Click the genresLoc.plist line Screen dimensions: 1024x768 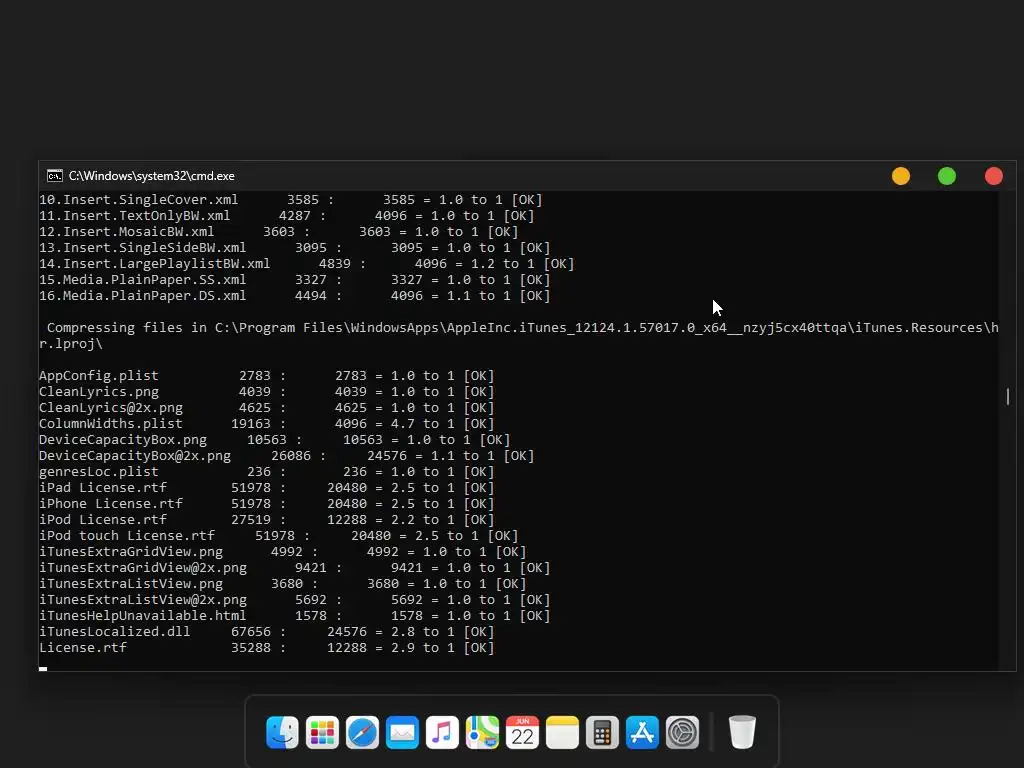click(x=266, y=472)
